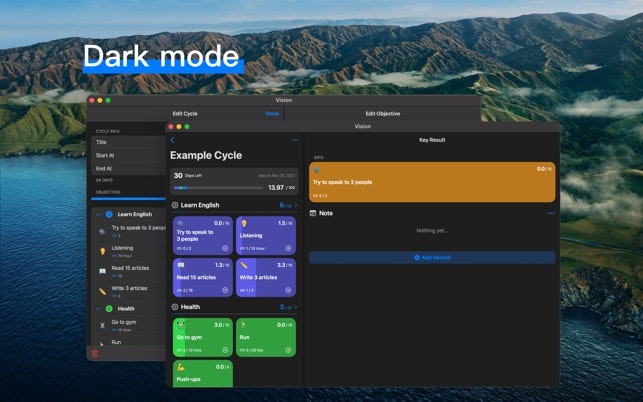Click the plus icon on Read 15 articles card

point(225,290)
